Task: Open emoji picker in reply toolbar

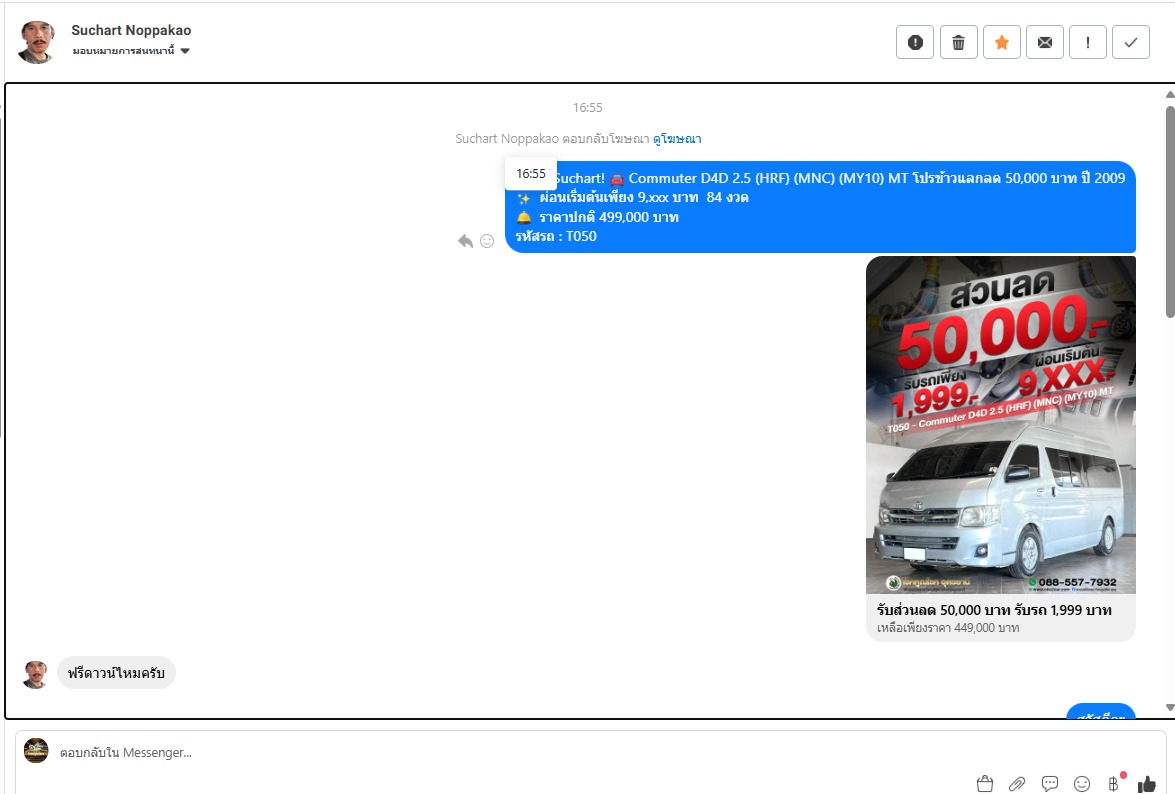Action: coord(1082,783)
